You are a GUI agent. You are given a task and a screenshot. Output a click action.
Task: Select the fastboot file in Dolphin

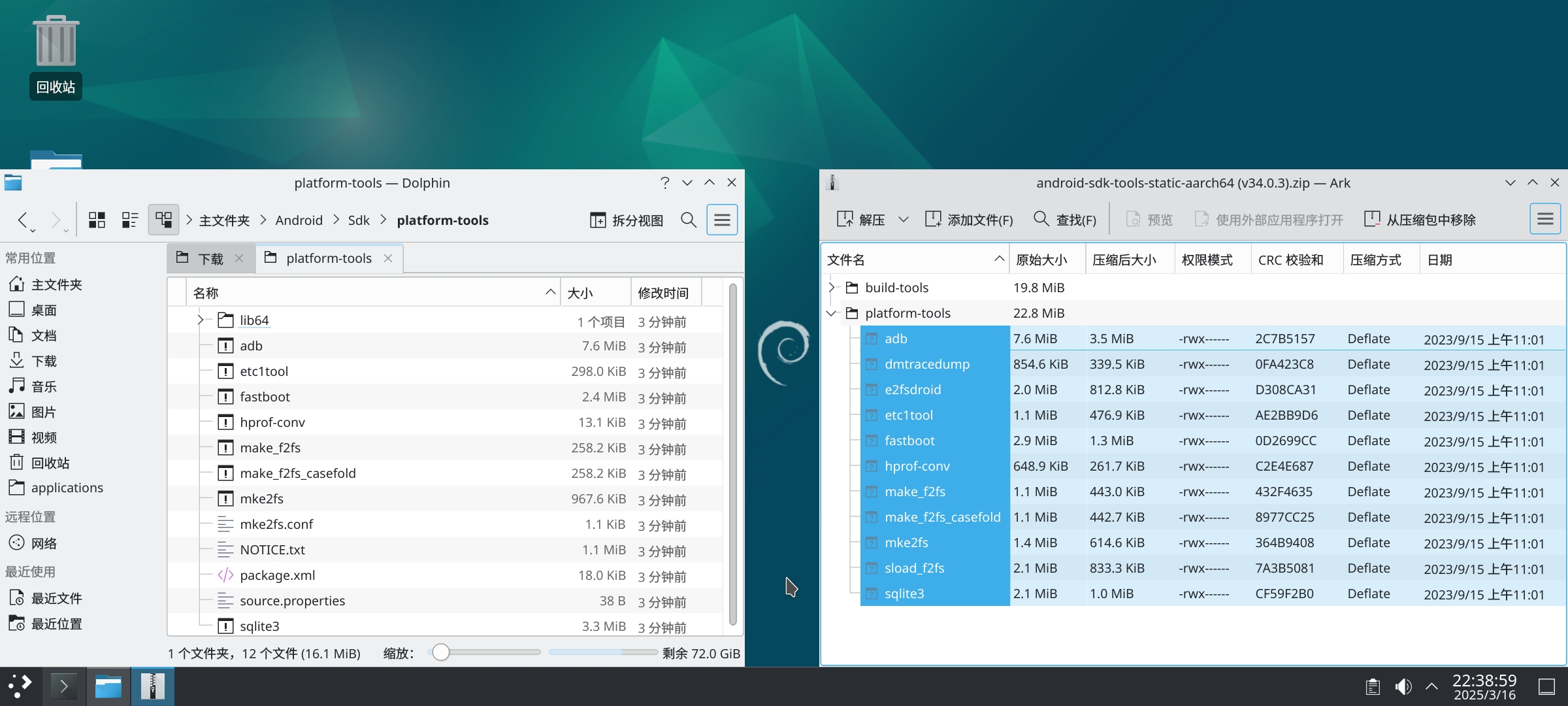pyautogui.click(x=265, y=397)
